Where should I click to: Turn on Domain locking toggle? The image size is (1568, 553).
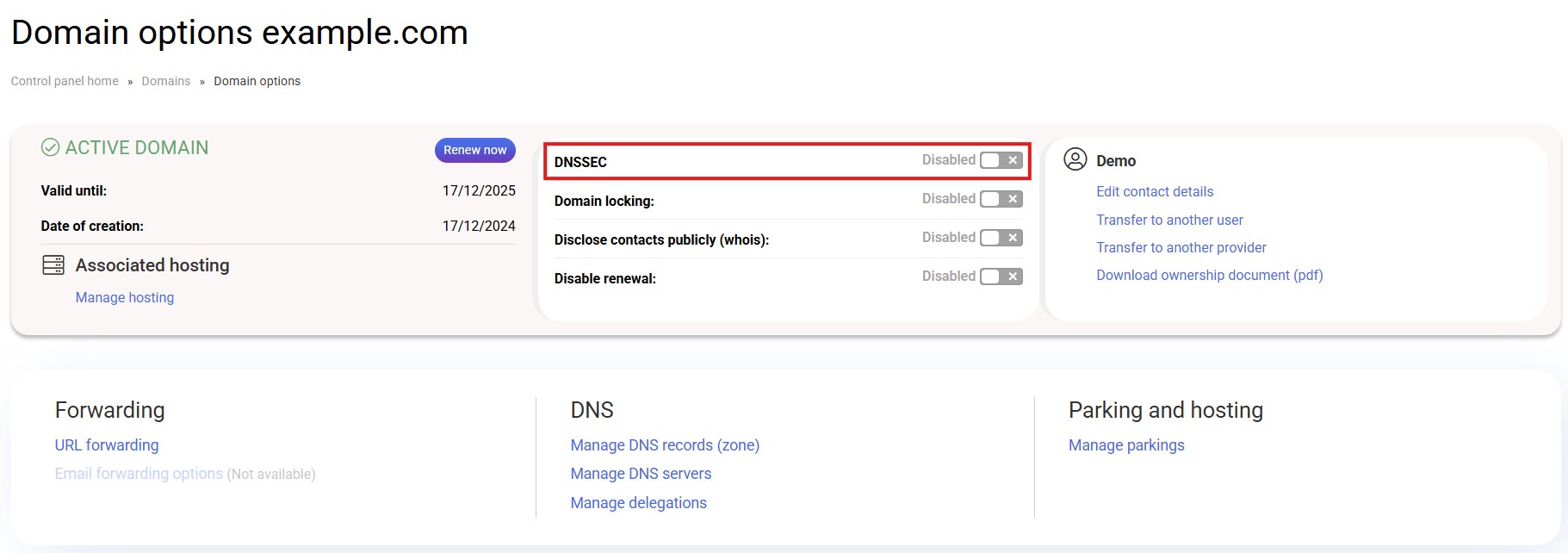(1001, 199)
